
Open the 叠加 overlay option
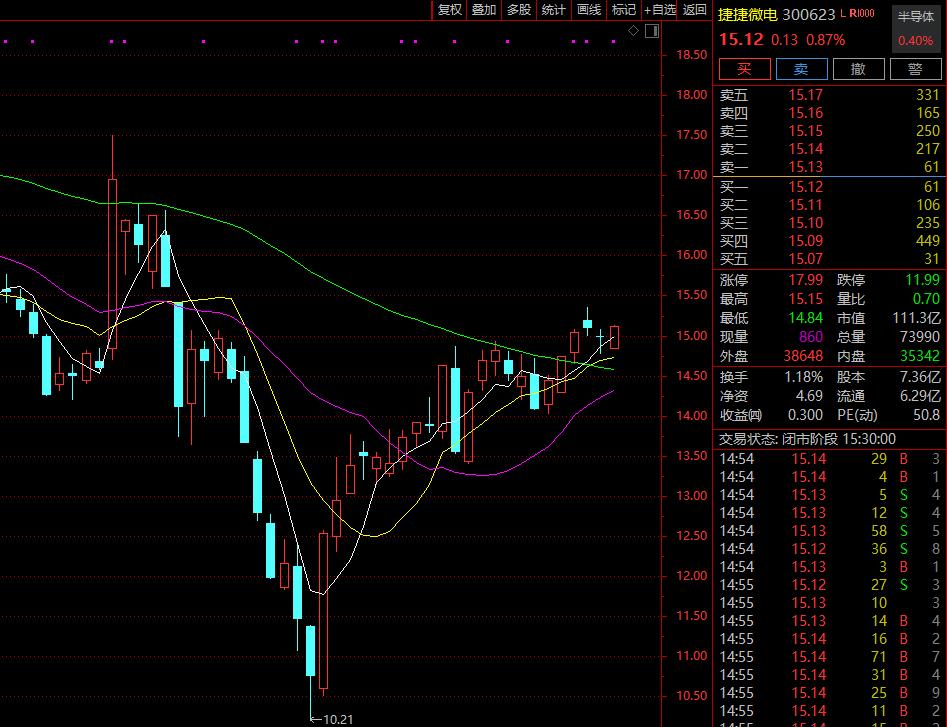pyautogui.click(x=484, y=10)
